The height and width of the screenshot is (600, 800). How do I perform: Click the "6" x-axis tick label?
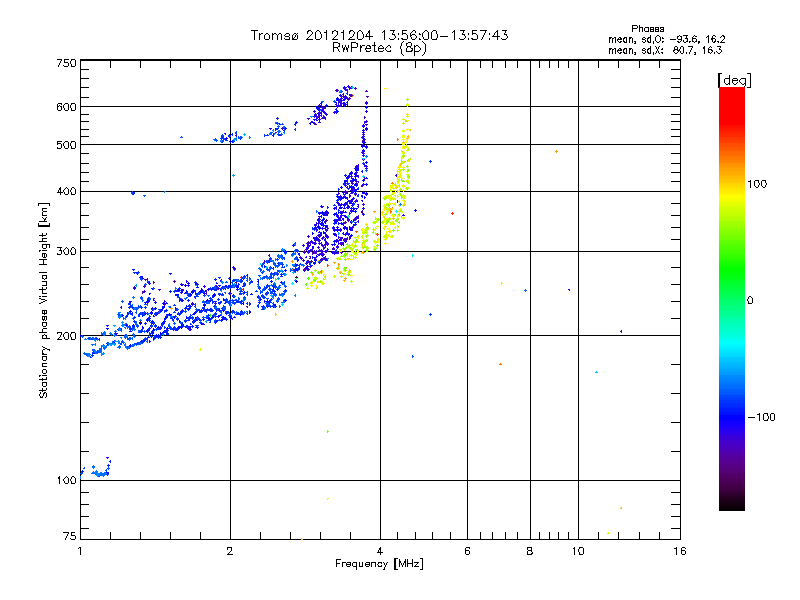click(x=467, y=551)
